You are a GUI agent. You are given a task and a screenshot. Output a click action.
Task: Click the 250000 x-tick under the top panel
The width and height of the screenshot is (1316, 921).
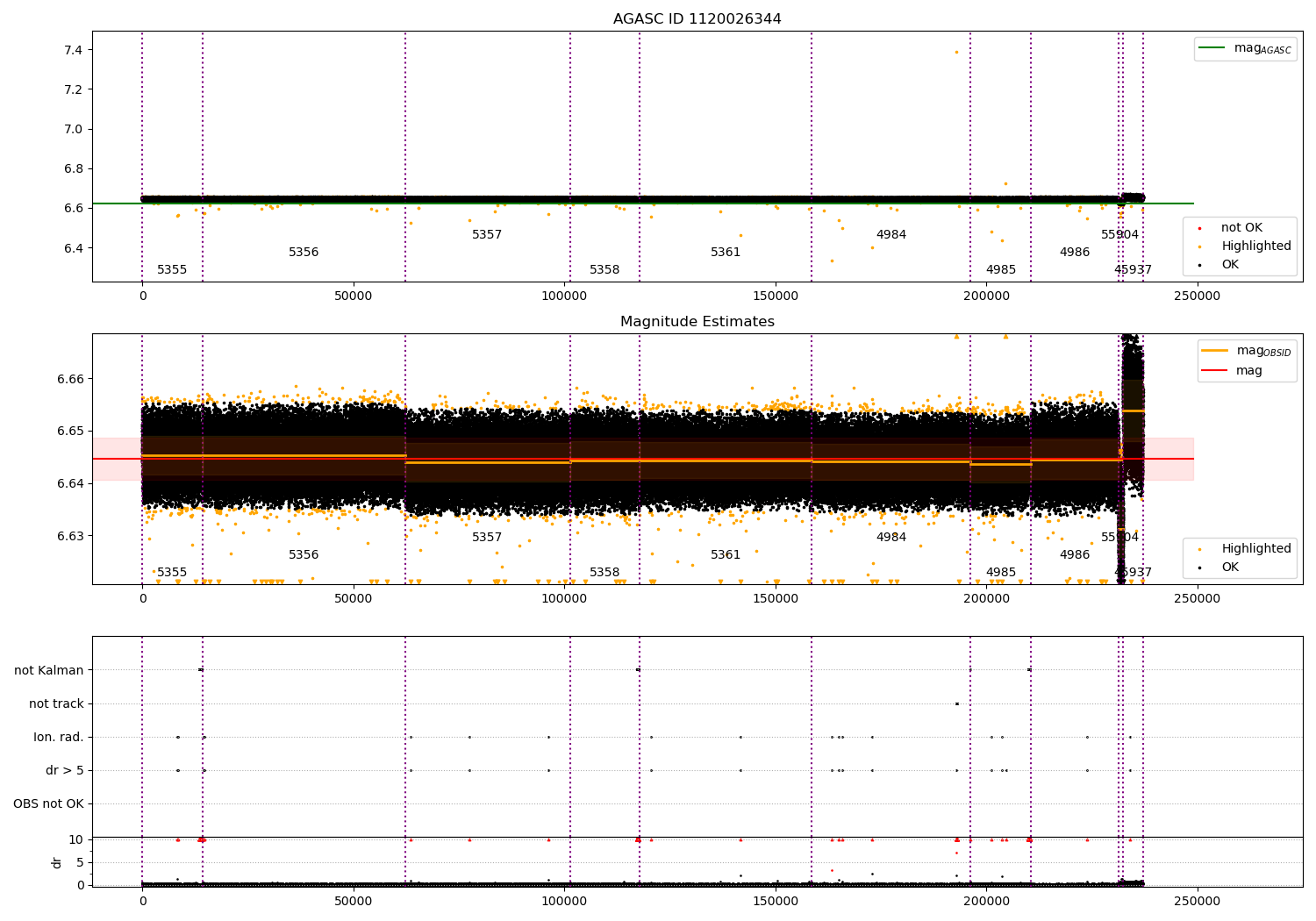(x=1198, y=296)
